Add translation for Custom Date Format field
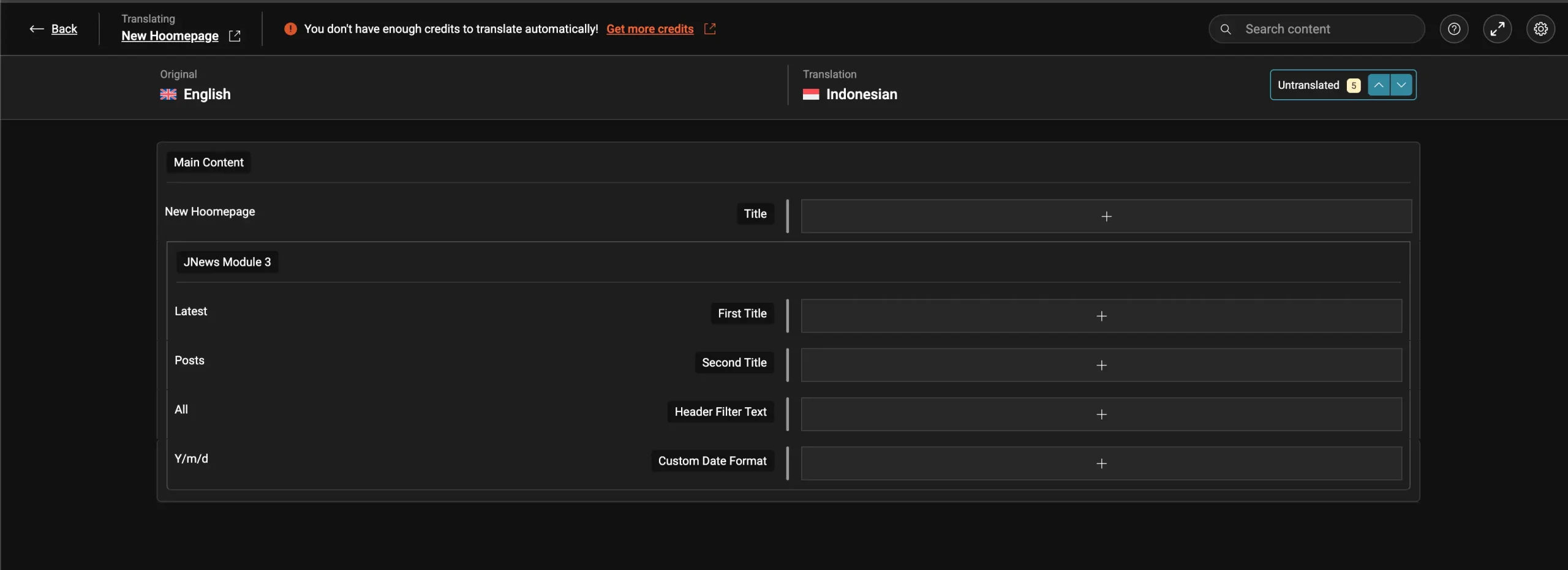The image size is (1568, 570). (1101, 464)
